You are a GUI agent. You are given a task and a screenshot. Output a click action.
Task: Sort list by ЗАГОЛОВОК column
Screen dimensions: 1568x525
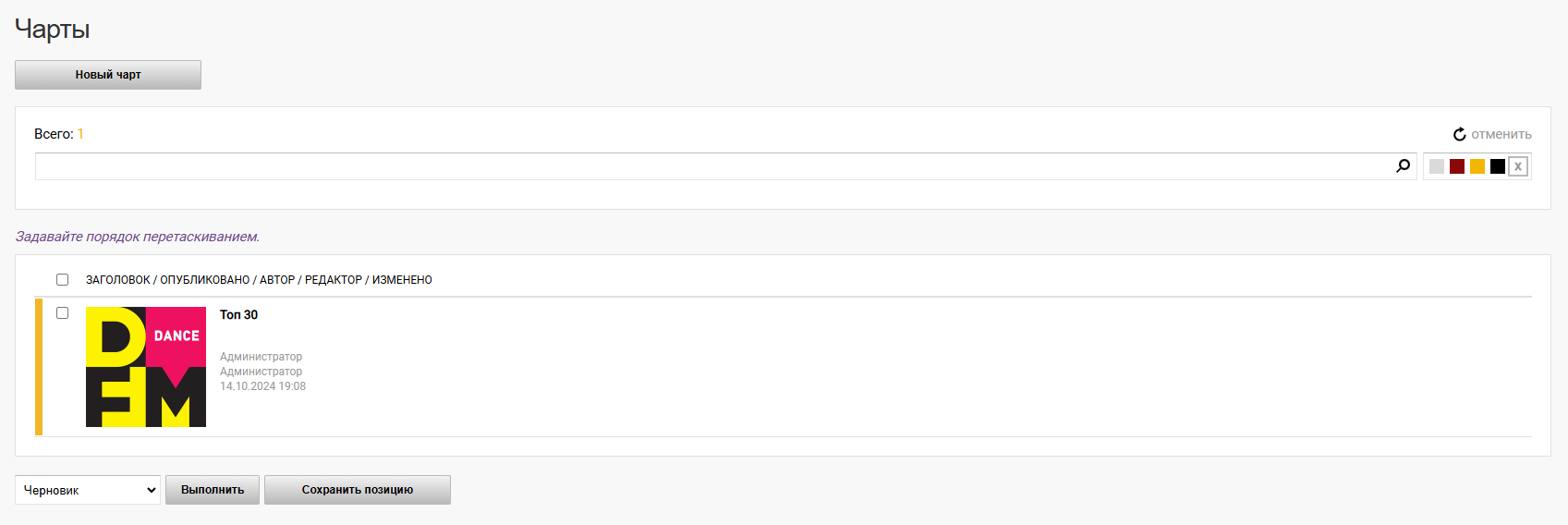(x=118, y=280)
